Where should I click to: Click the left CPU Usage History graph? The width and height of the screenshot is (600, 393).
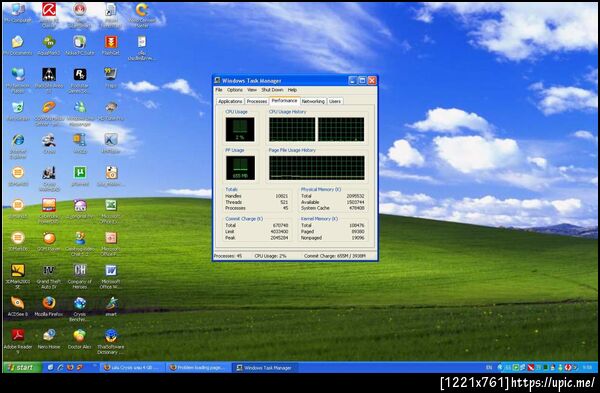(292, 129)
